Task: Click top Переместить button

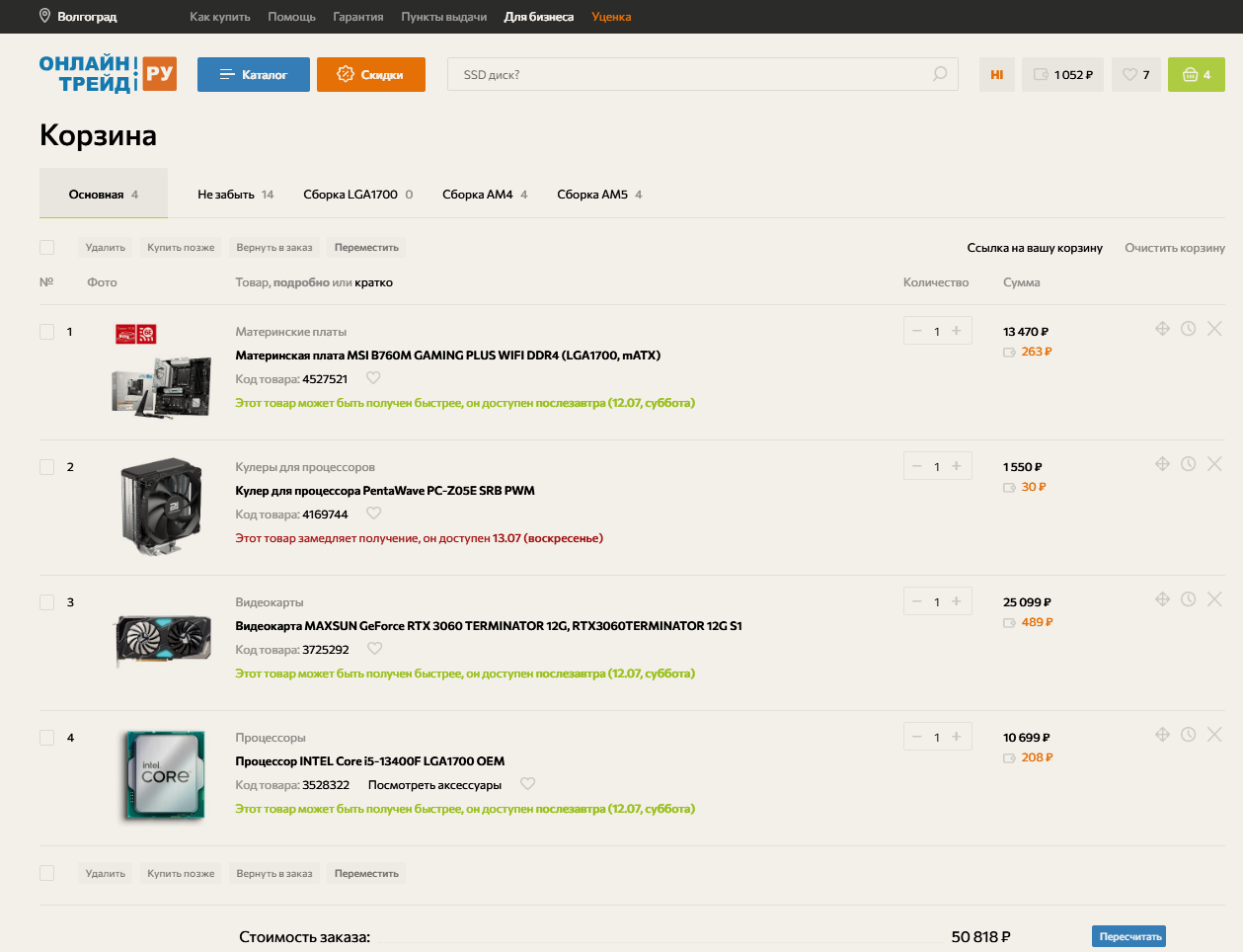Action: [x=366, y=248]
